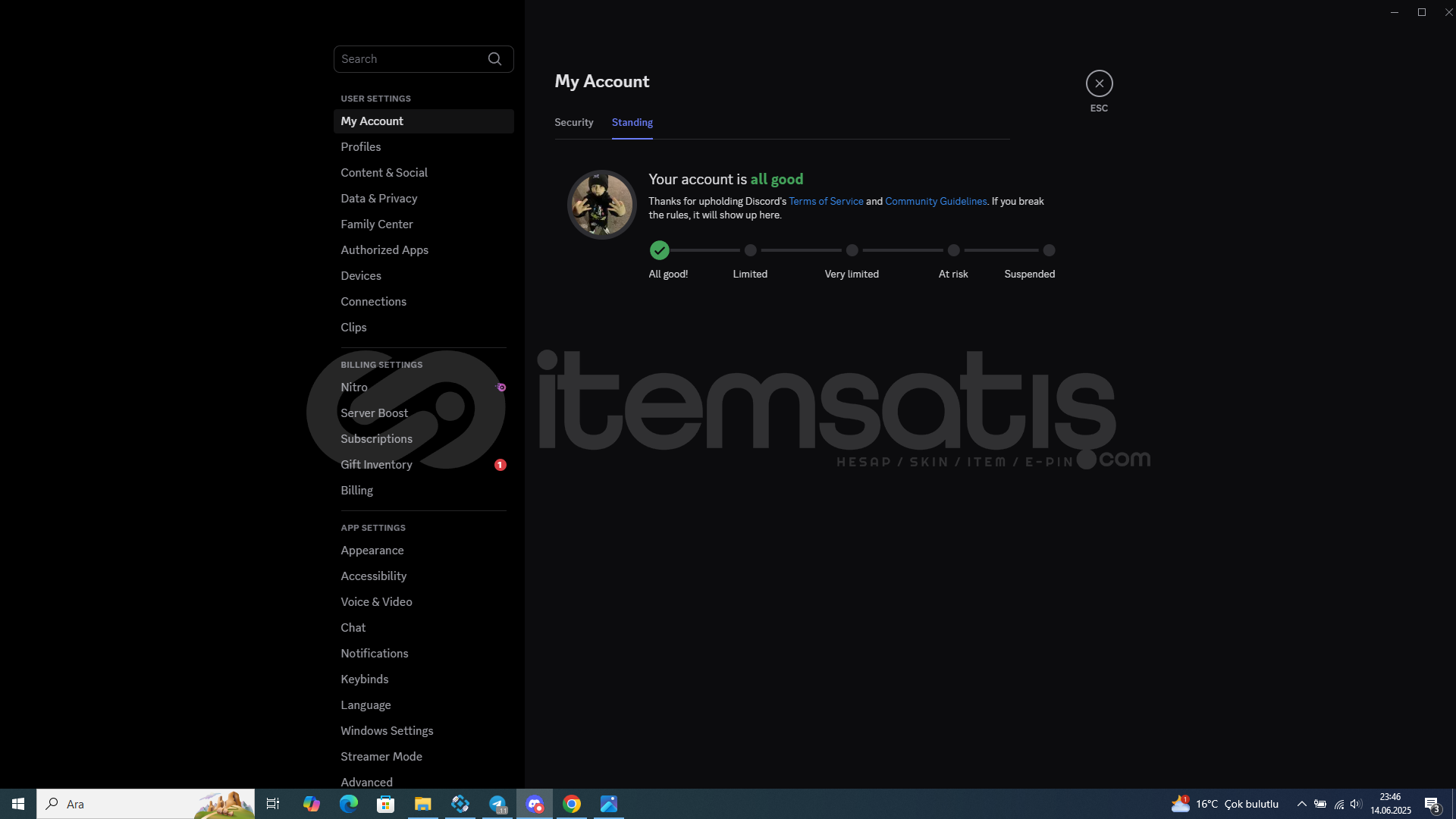Click the Discord taskbar icon
Viewport: 1456px width, 819px height.
point(535,804)
